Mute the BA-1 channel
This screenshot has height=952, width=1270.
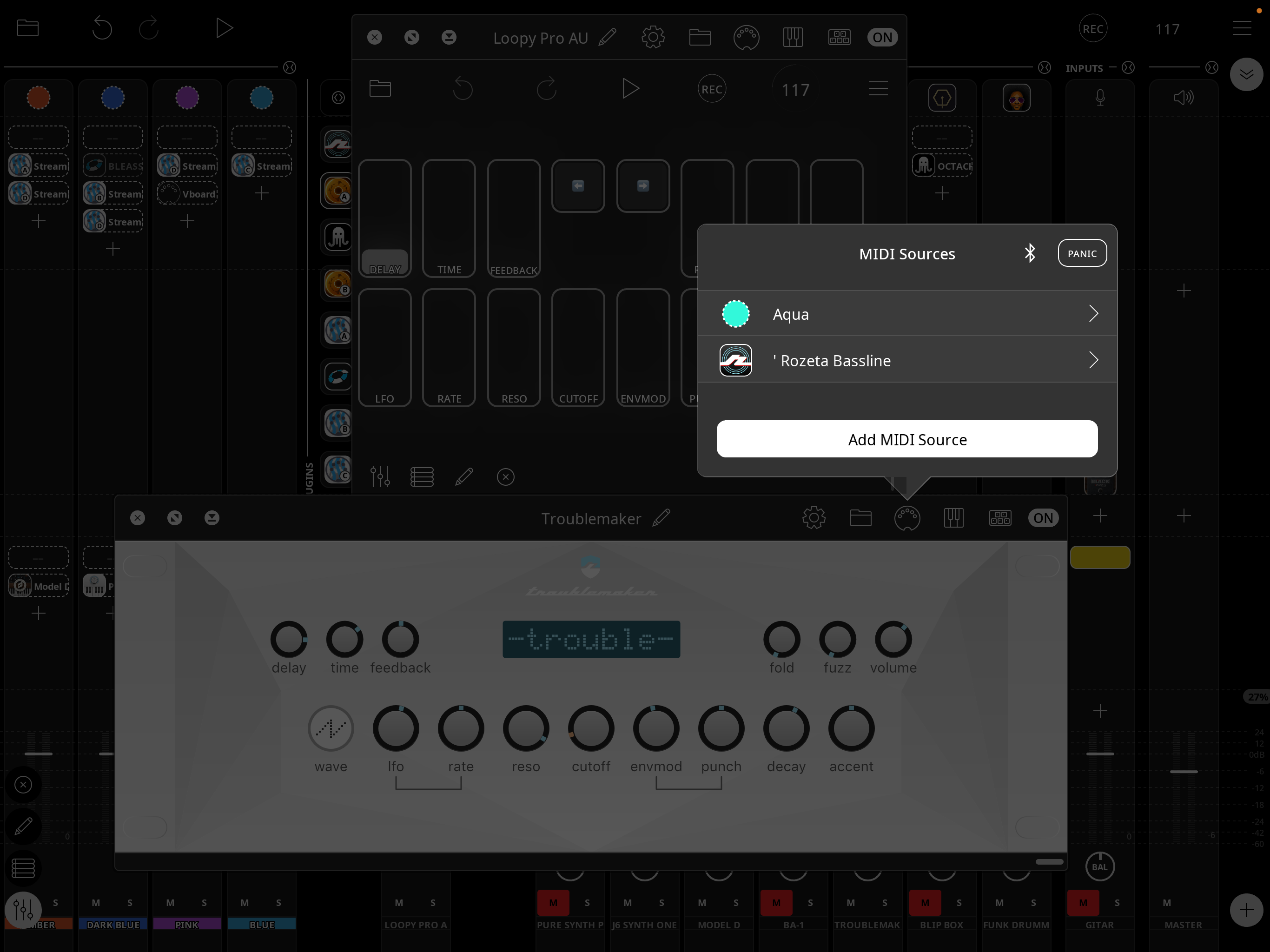(776, 902)
